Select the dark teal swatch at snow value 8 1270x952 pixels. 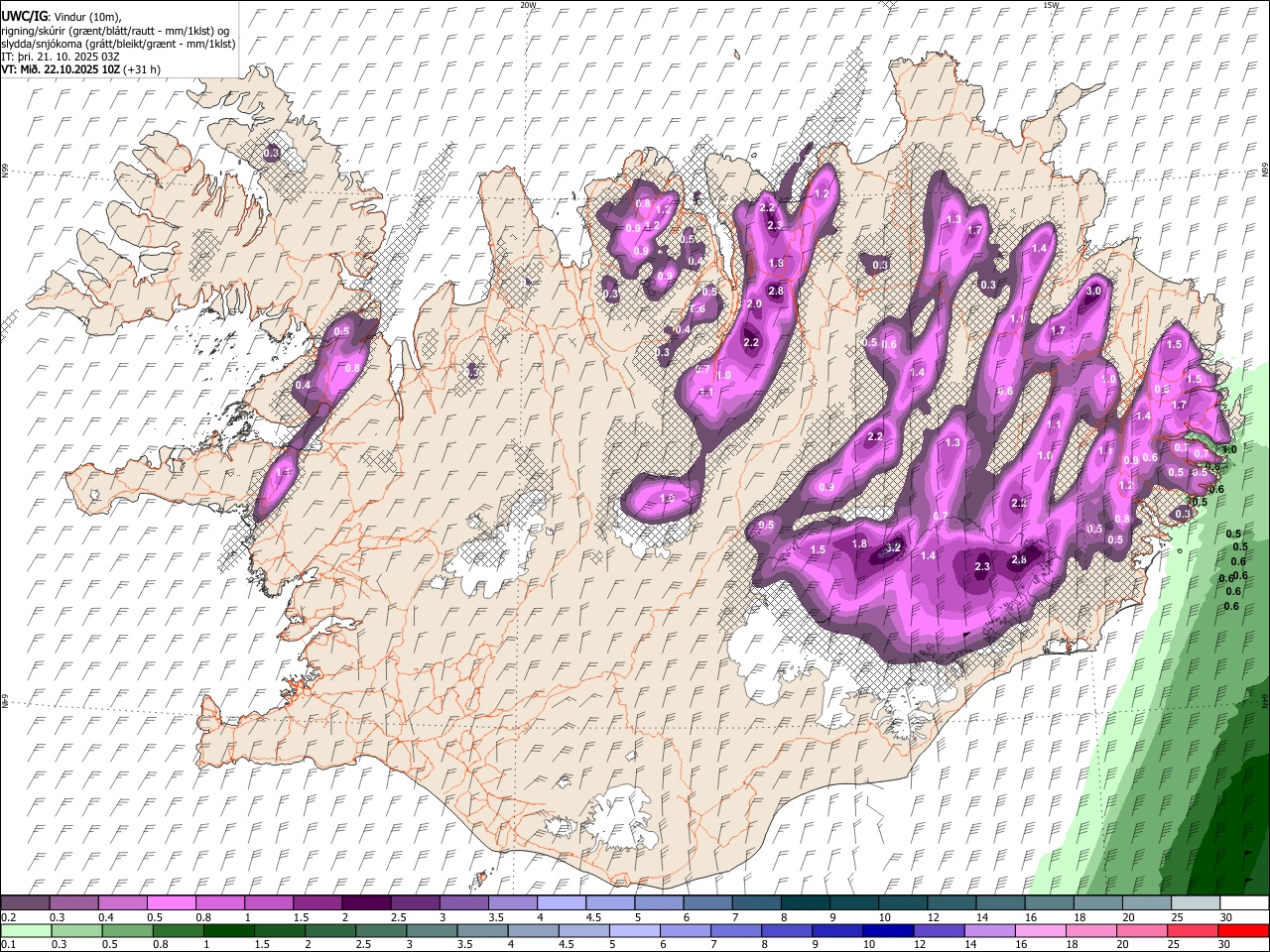click(806, 902)
